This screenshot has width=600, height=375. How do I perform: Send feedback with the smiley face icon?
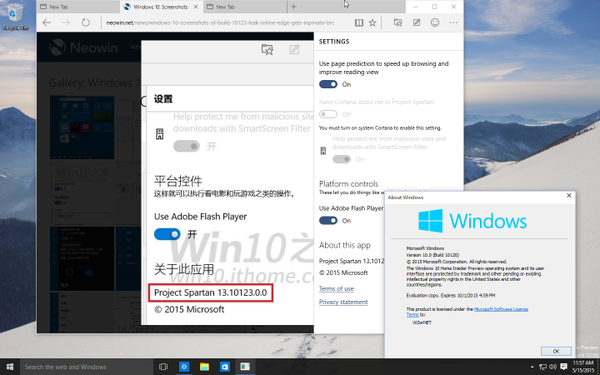(435, 23)
